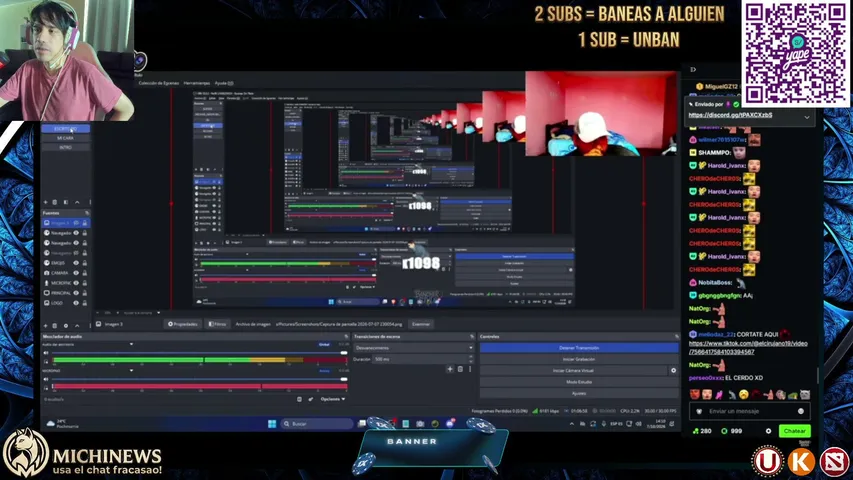Click the Detener Transmisión button
The image size is (853, 480).
click(579, 348)
